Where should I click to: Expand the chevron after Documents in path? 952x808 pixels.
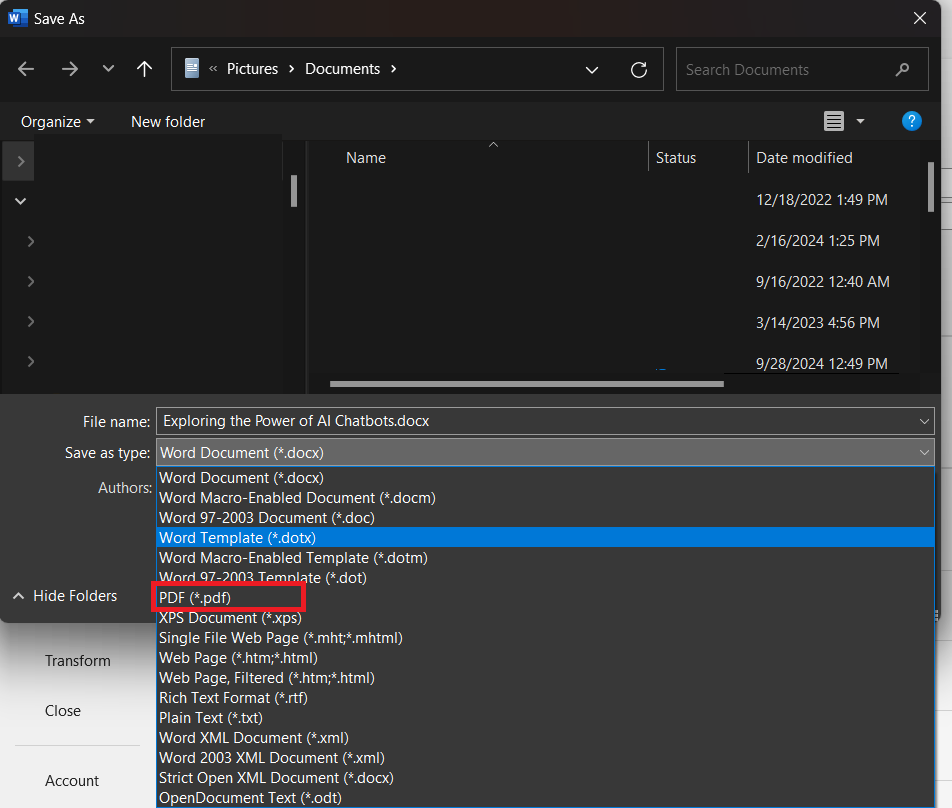(393, 69)
